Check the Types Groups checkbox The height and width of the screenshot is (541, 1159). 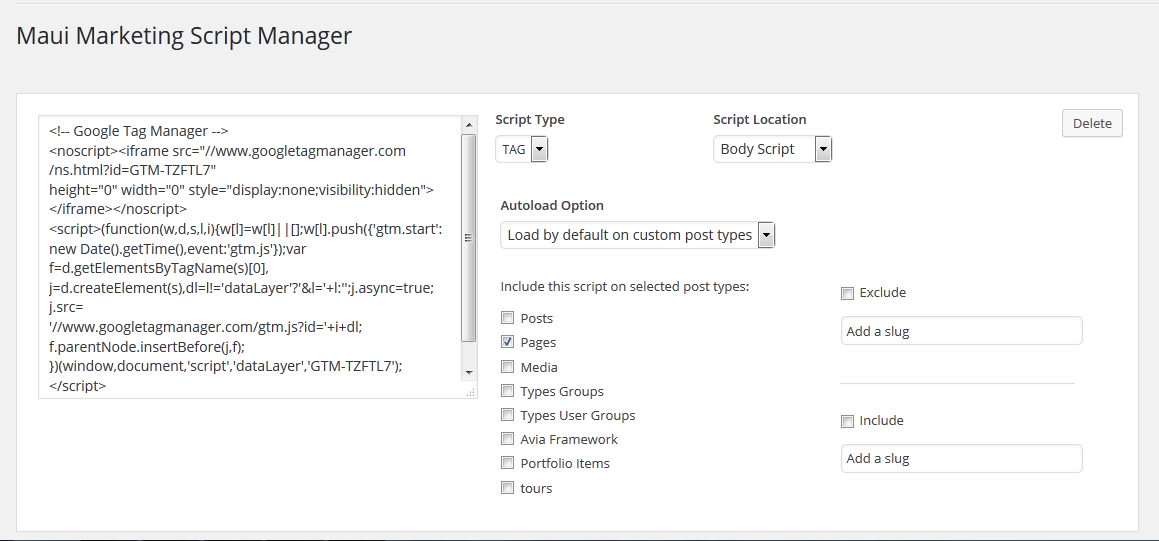tap(507, 391)
